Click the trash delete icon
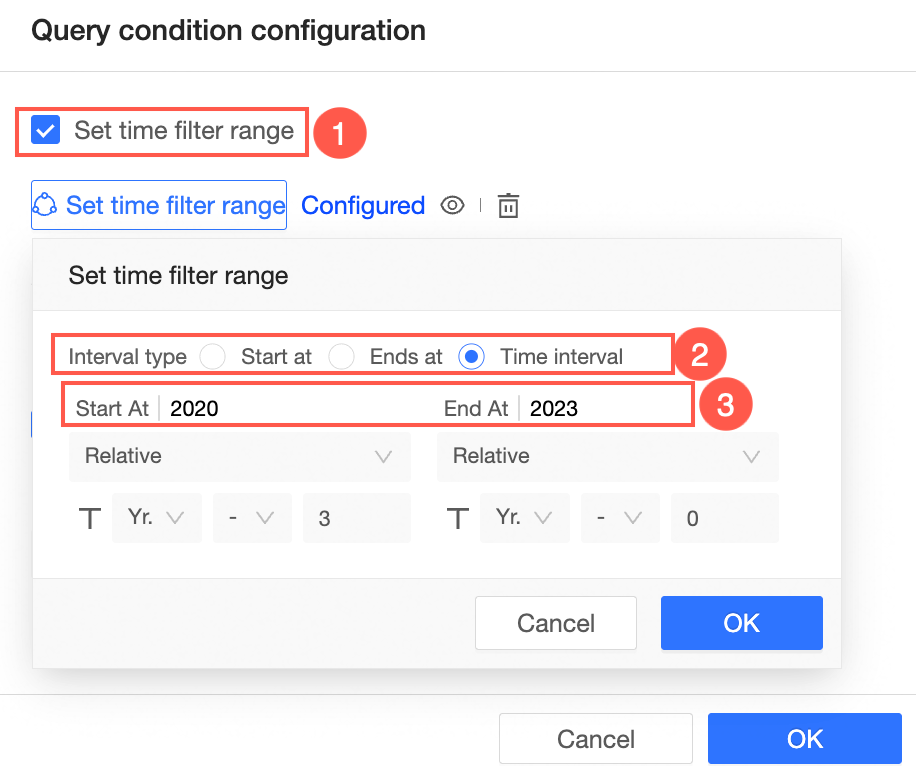The image size is (916, 766). point(509,206)
